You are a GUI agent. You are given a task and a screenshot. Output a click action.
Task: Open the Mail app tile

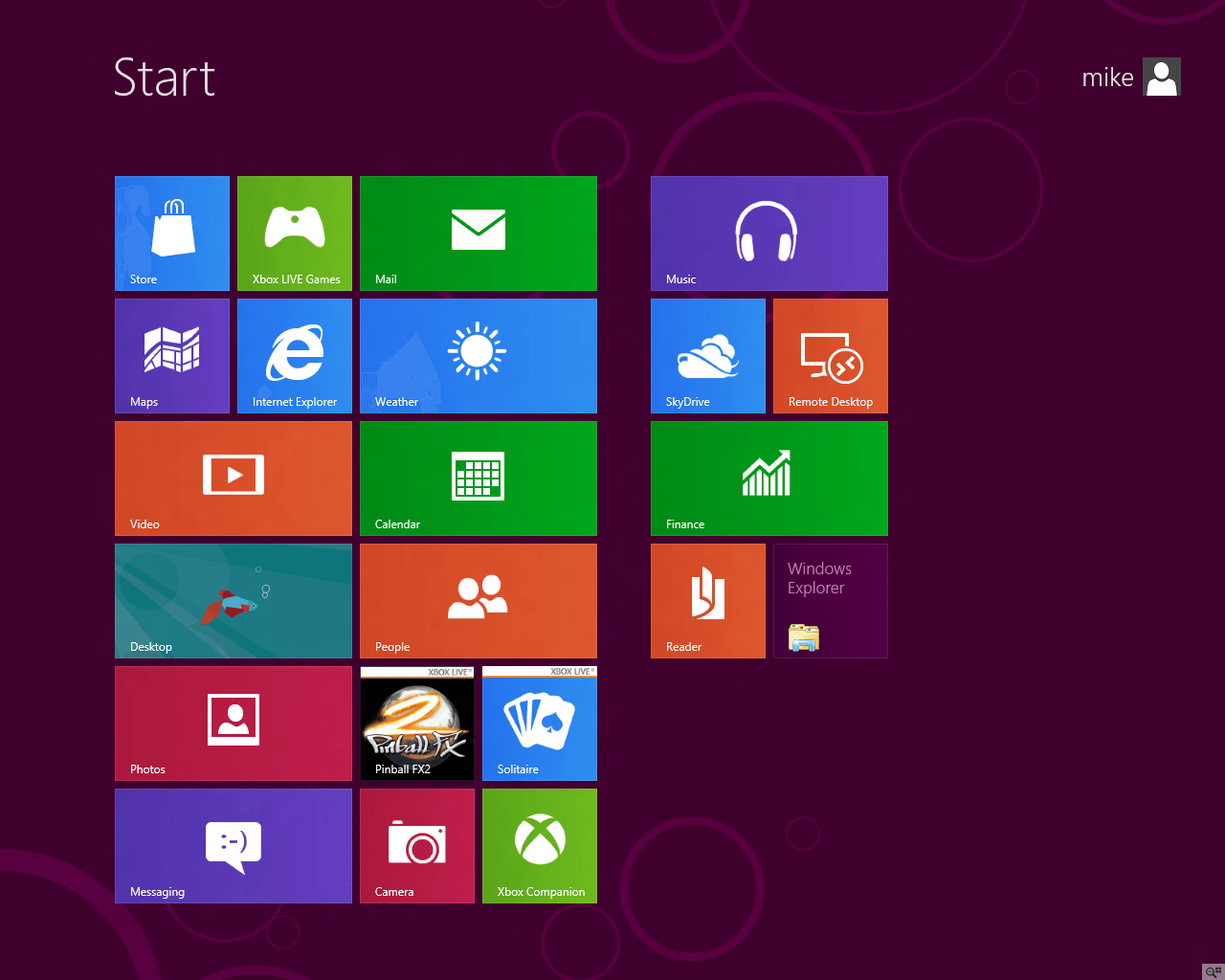(479, 233)
